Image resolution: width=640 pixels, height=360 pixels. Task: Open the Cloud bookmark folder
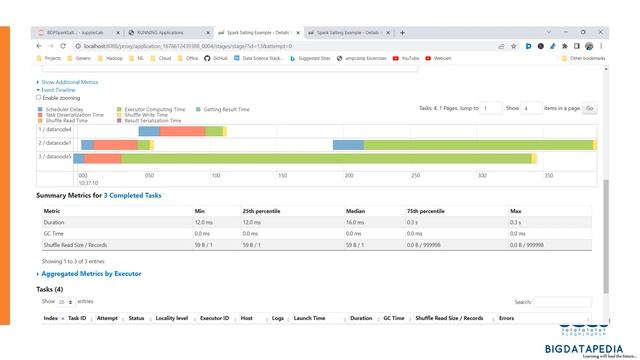tap(161, 58)
